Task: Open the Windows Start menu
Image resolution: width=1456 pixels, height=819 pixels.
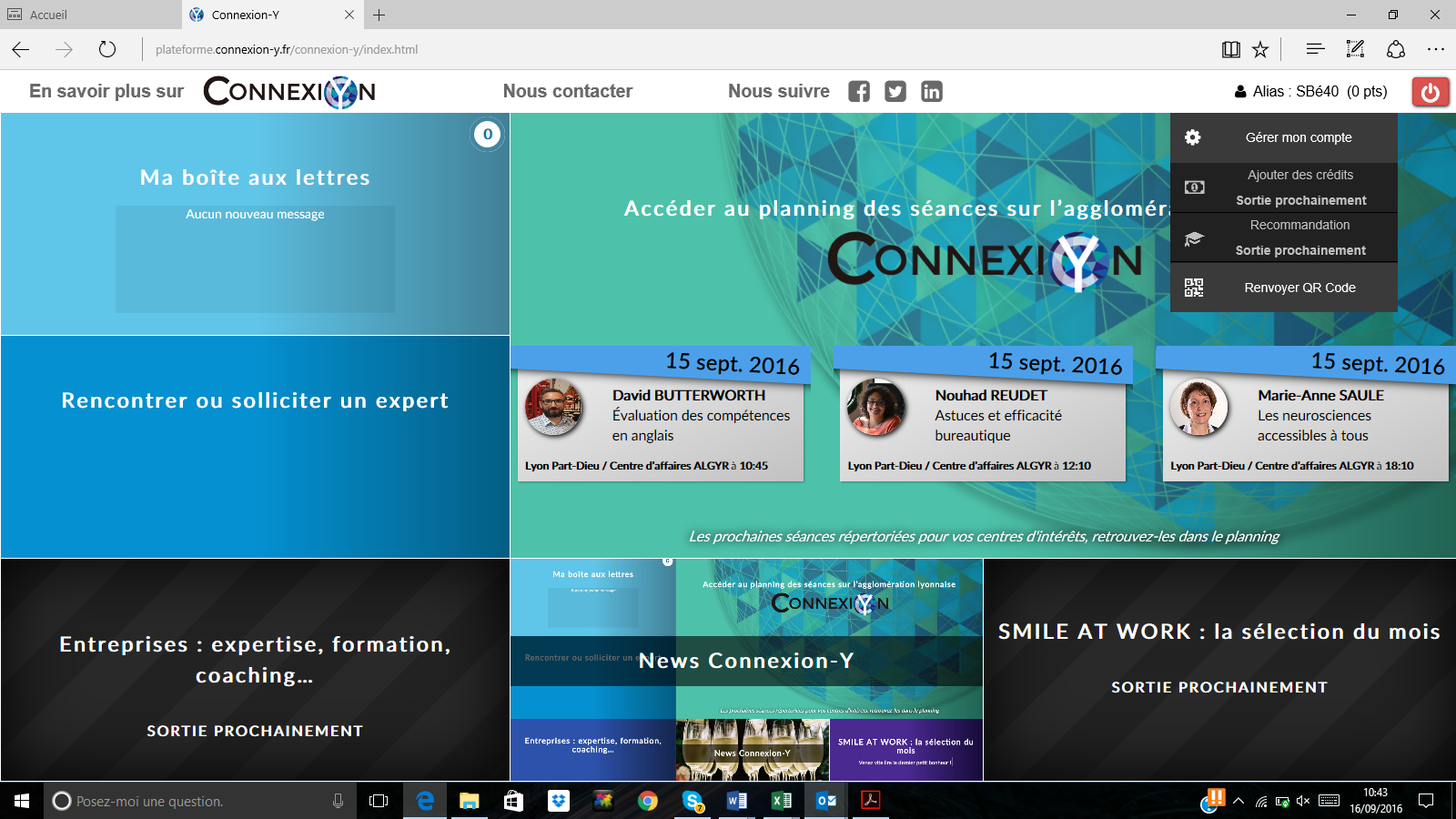Action: click(22, 801)
